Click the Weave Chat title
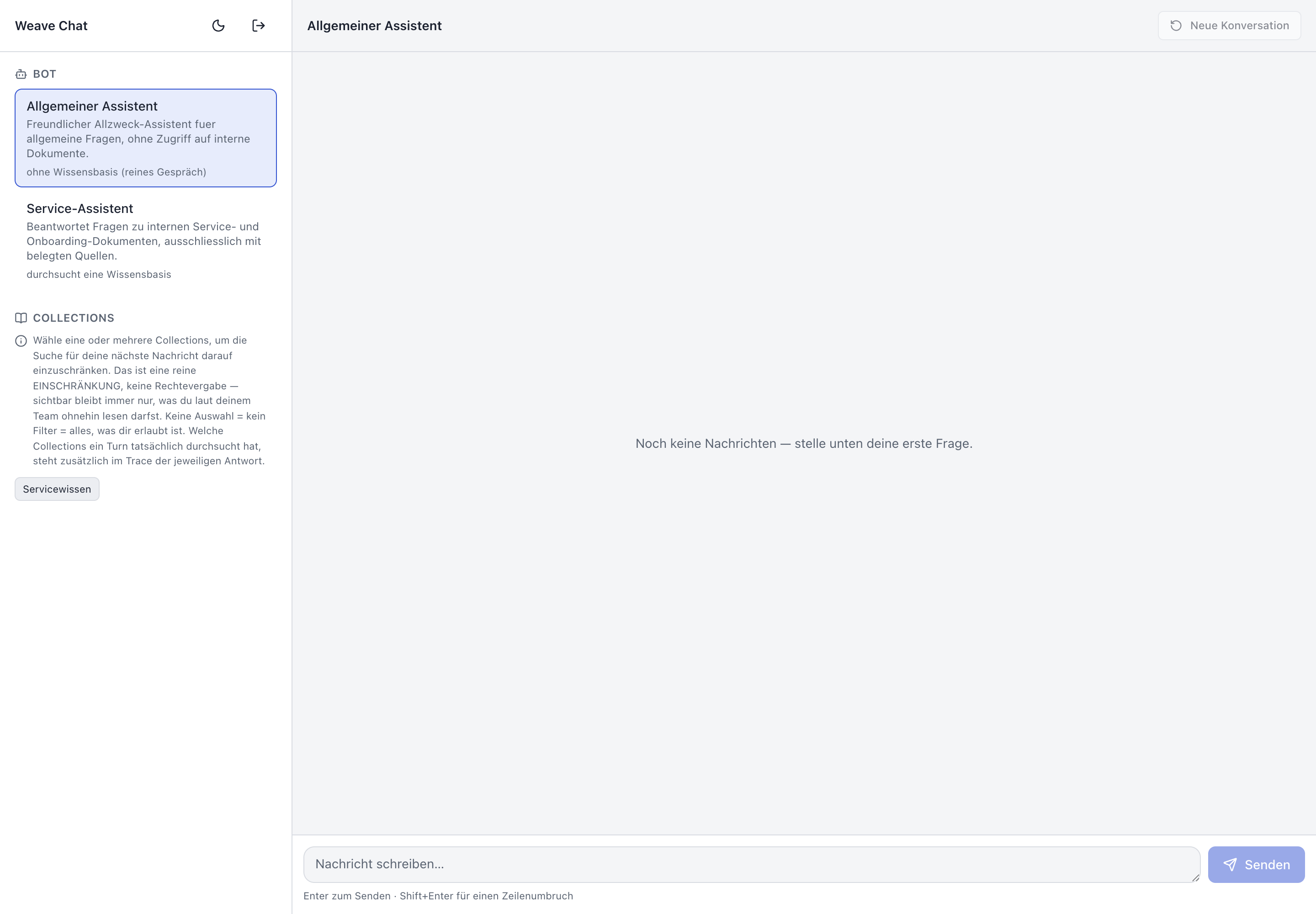 [52, 26]
